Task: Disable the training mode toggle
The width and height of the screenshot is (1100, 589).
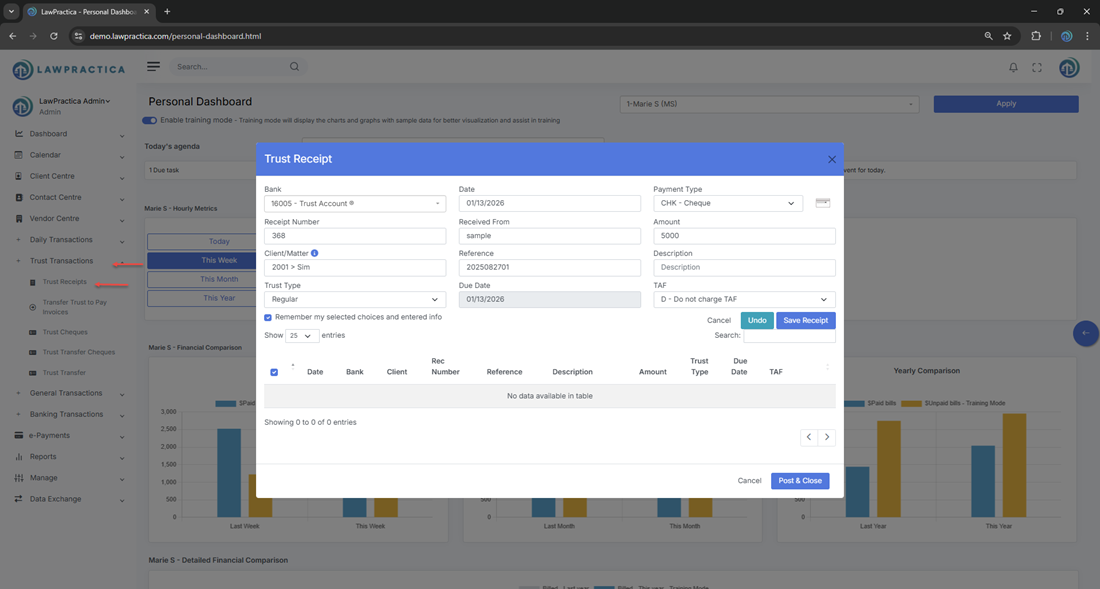Action: (150, 120)
